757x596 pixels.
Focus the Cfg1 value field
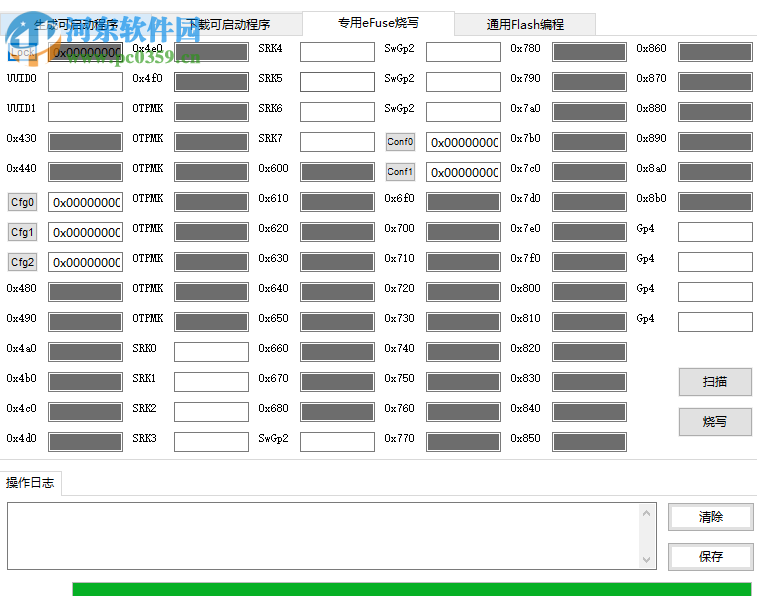[85, 232]
